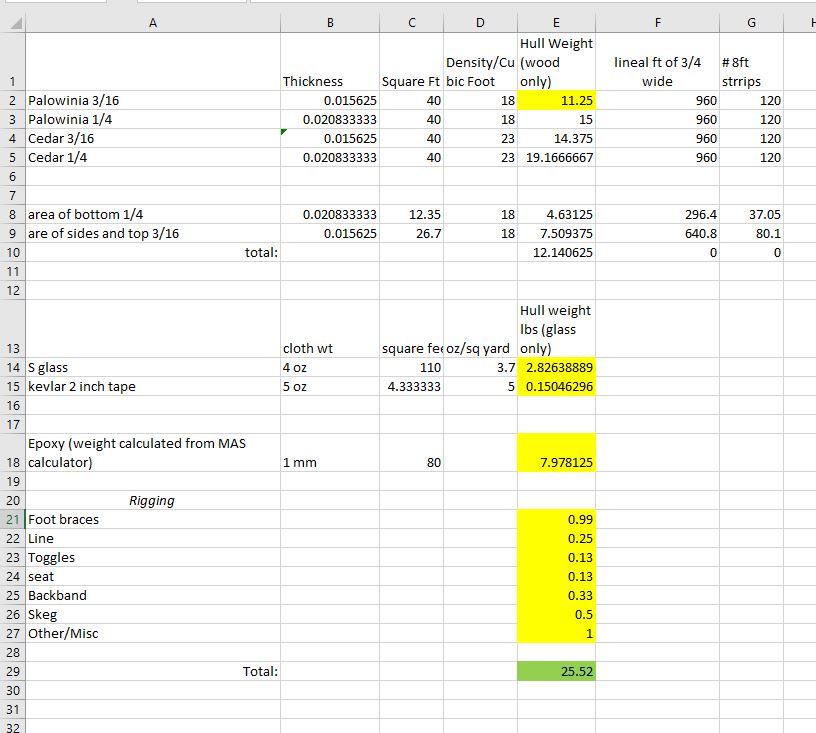
Task: Click the 'Toggles' cell
Action: pyautogui.click(x=153, y=557)
